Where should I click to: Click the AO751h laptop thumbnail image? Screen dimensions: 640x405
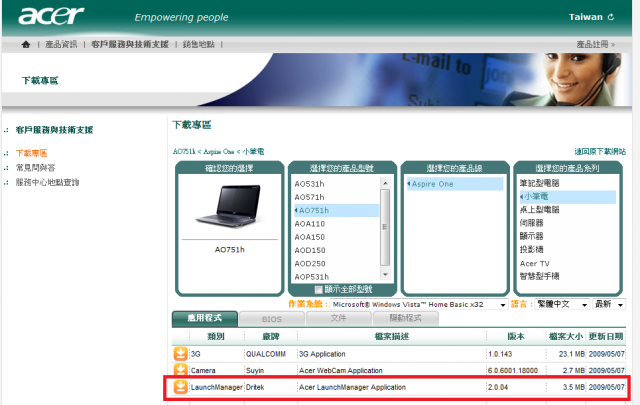click(x=229, y=206)
